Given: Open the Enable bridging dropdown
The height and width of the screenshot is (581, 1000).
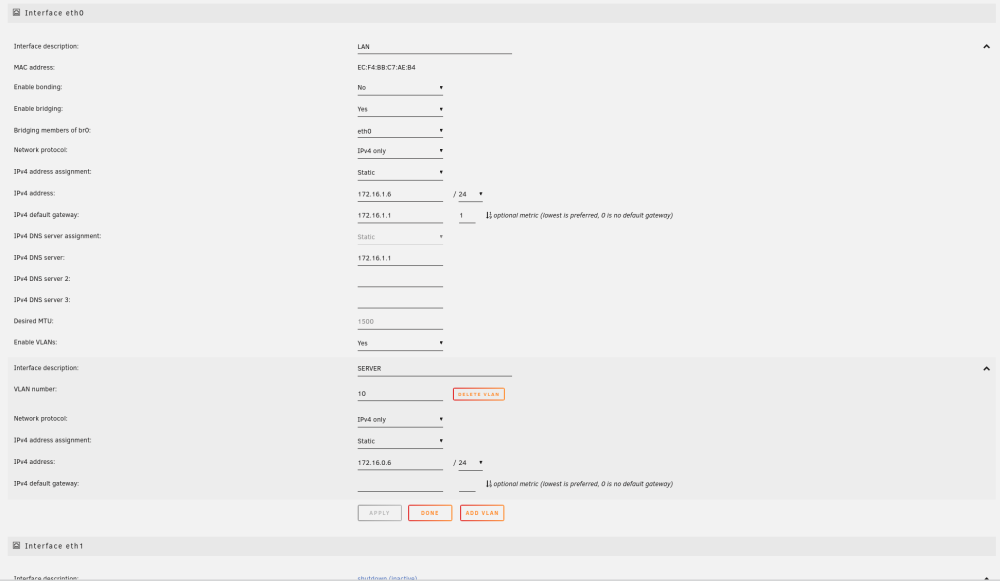Looking at the screenshot, I should point(400,110).
